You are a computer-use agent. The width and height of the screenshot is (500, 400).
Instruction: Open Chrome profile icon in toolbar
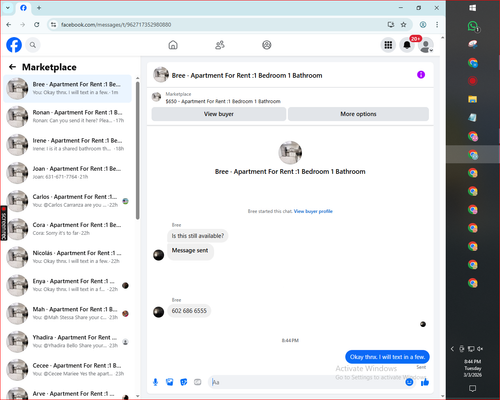pyautogui.click(x=423, y=24)
